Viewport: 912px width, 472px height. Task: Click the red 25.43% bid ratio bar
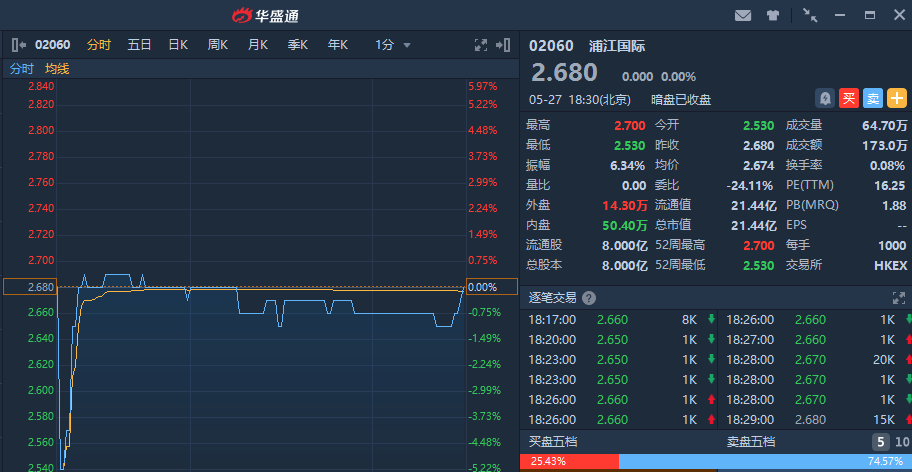(x=569, y=462)
